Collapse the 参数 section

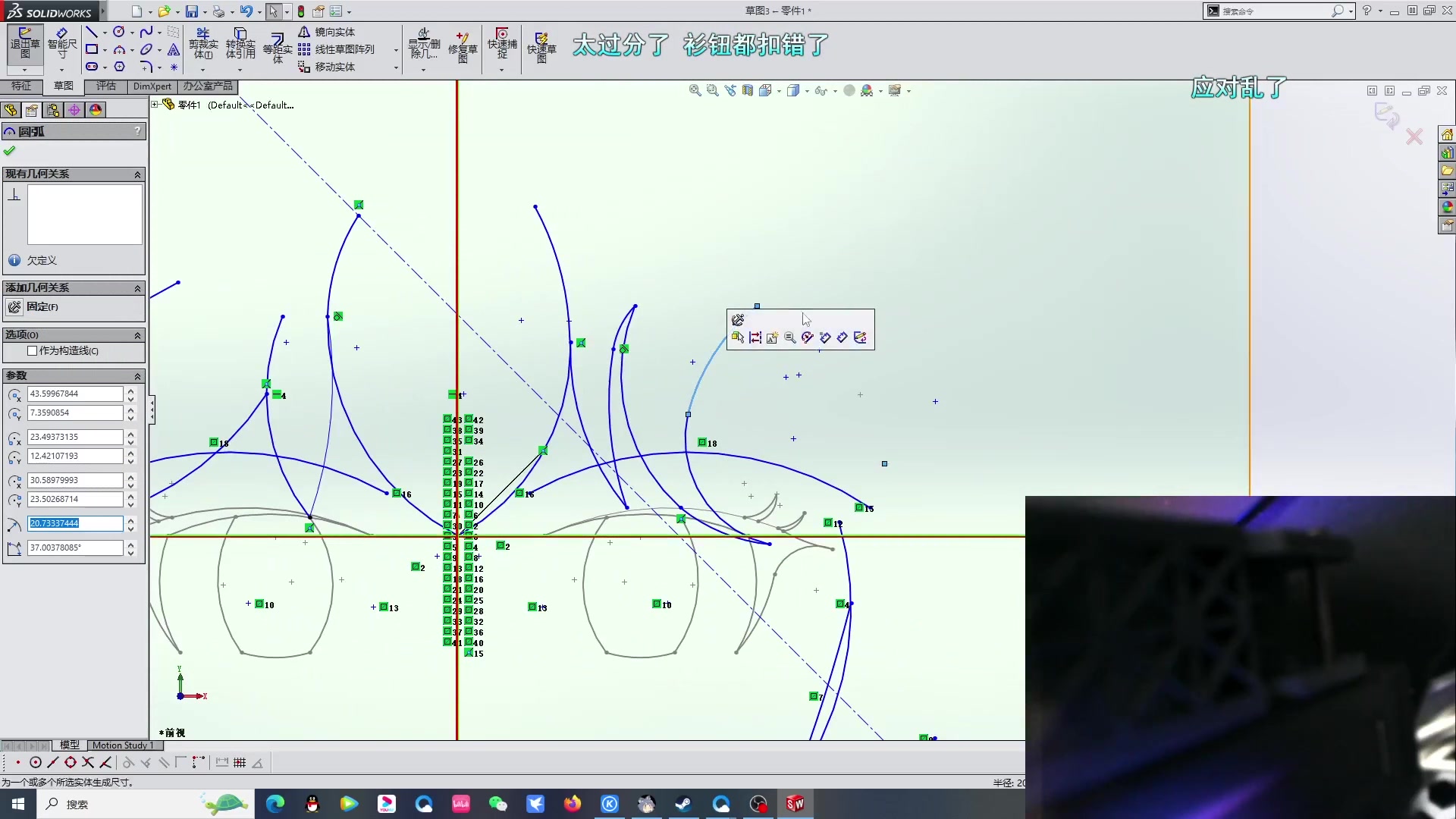coord(137,376)
